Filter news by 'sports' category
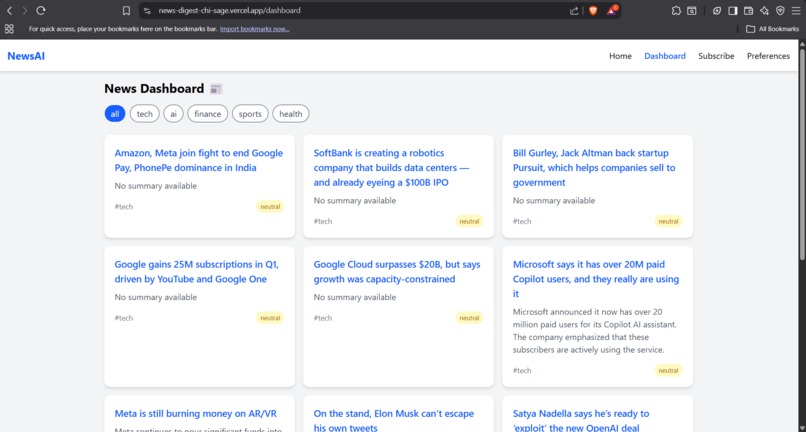806x432 pixels. point(250,114)
